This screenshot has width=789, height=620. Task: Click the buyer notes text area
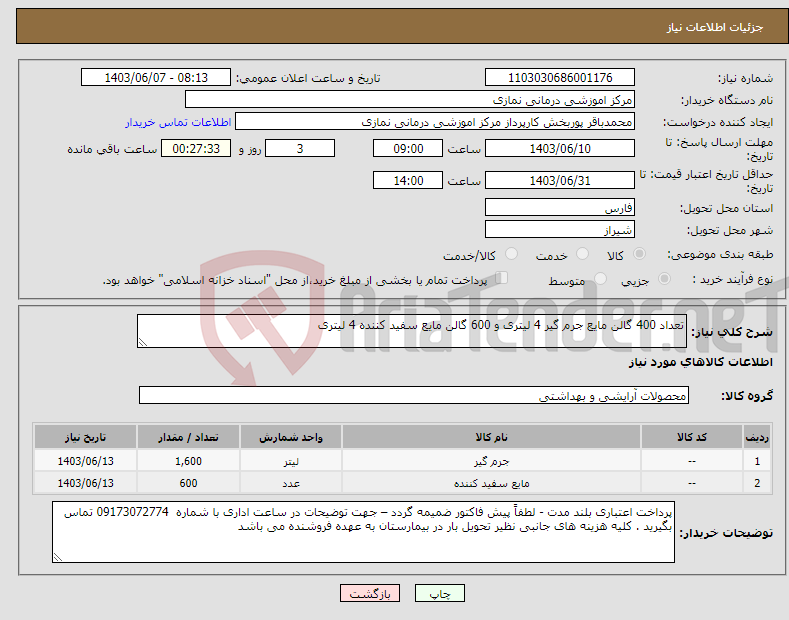pyautogui.click(x=363, y=532)
